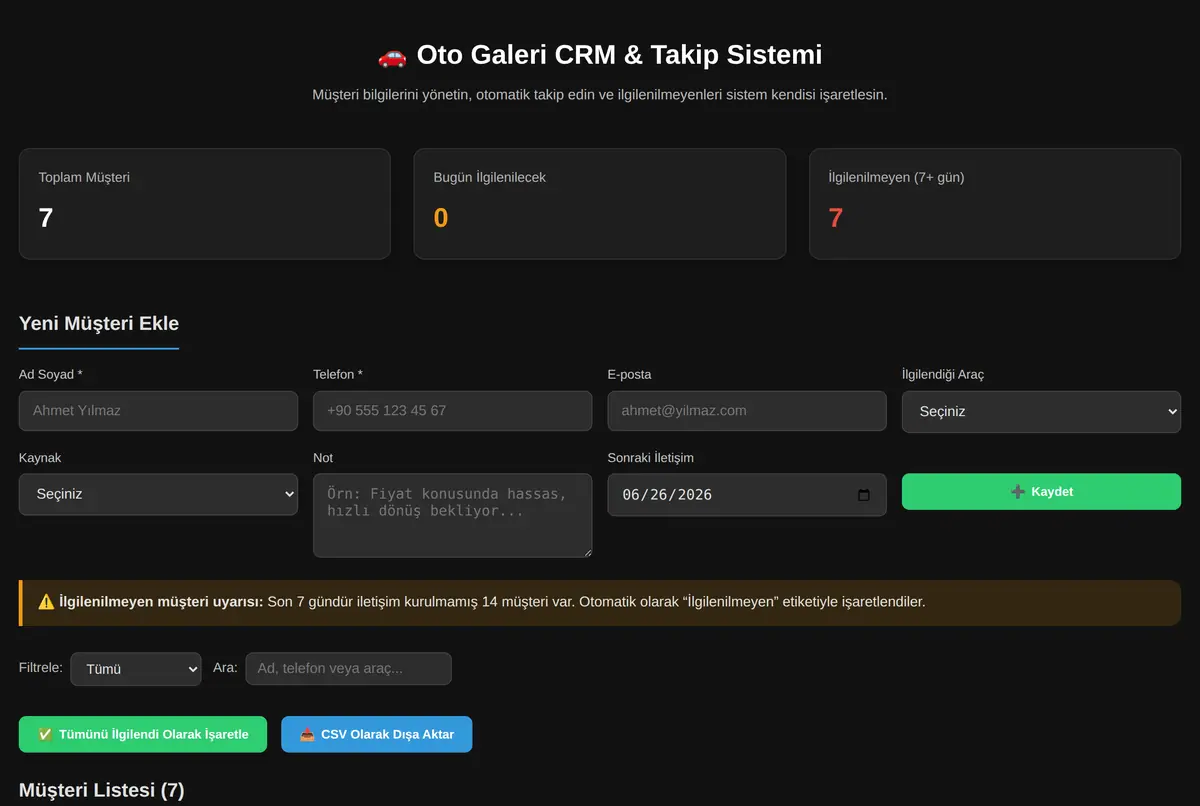
Task: Click the İlgilenilmeyen müşteri uyarısı text
Action: pos(161,602)
